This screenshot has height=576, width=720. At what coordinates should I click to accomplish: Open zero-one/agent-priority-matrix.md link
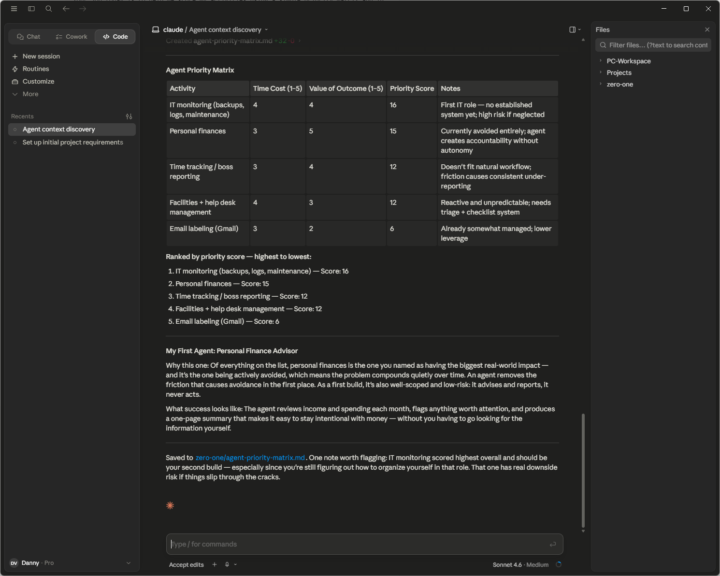pos(250,457)
